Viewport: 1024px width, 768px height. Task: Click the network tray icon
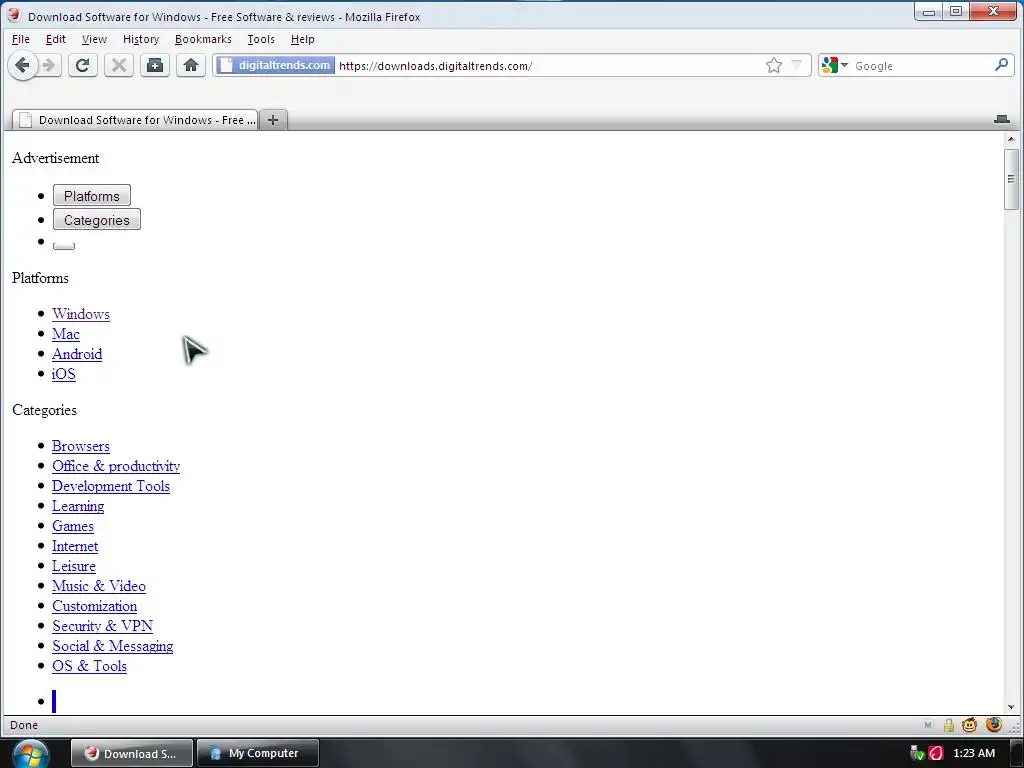pyautogui.click(x=918, y=754)
